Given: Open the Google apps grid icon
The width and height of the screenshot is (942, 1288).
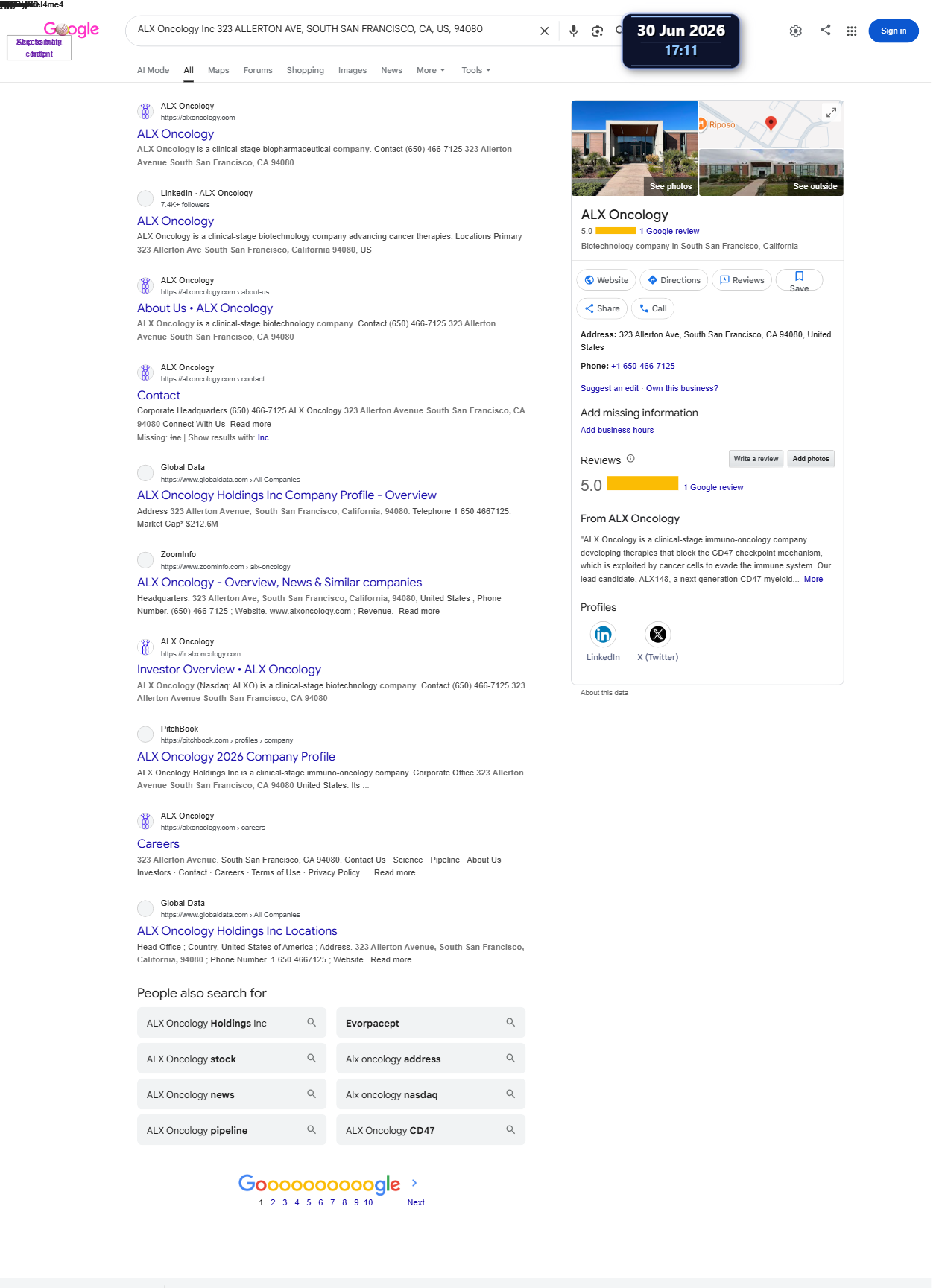Looking at the screenshot, I should (851, 31).
